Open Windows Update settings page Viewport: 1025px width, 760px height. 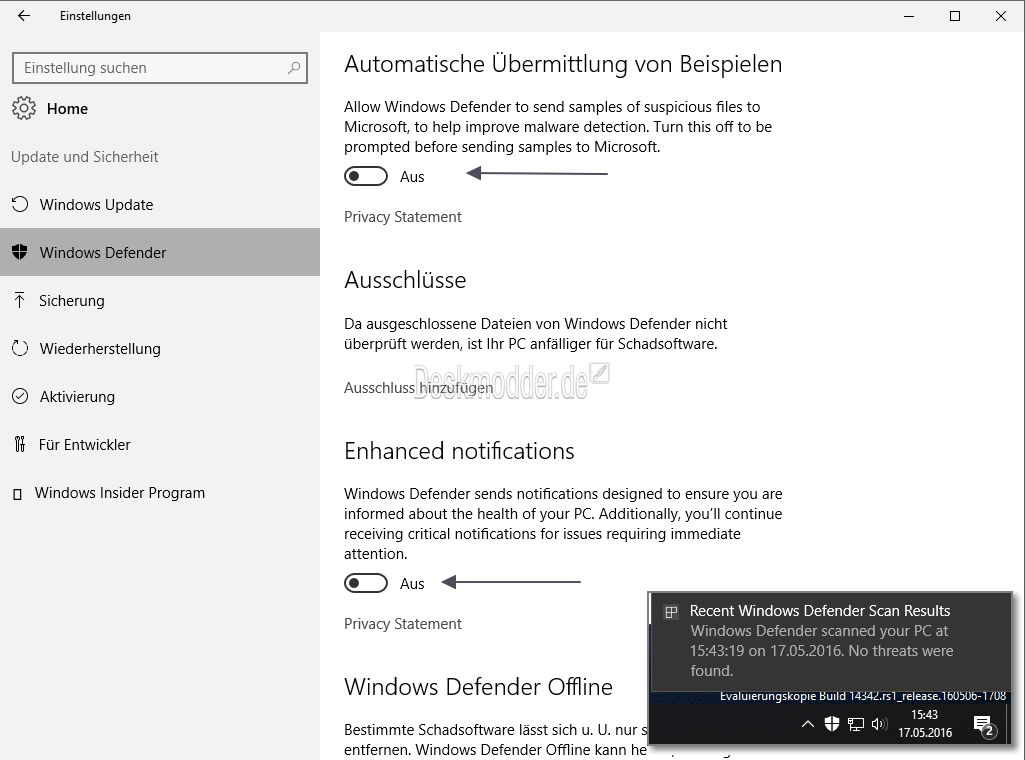[x=160, y=205]
